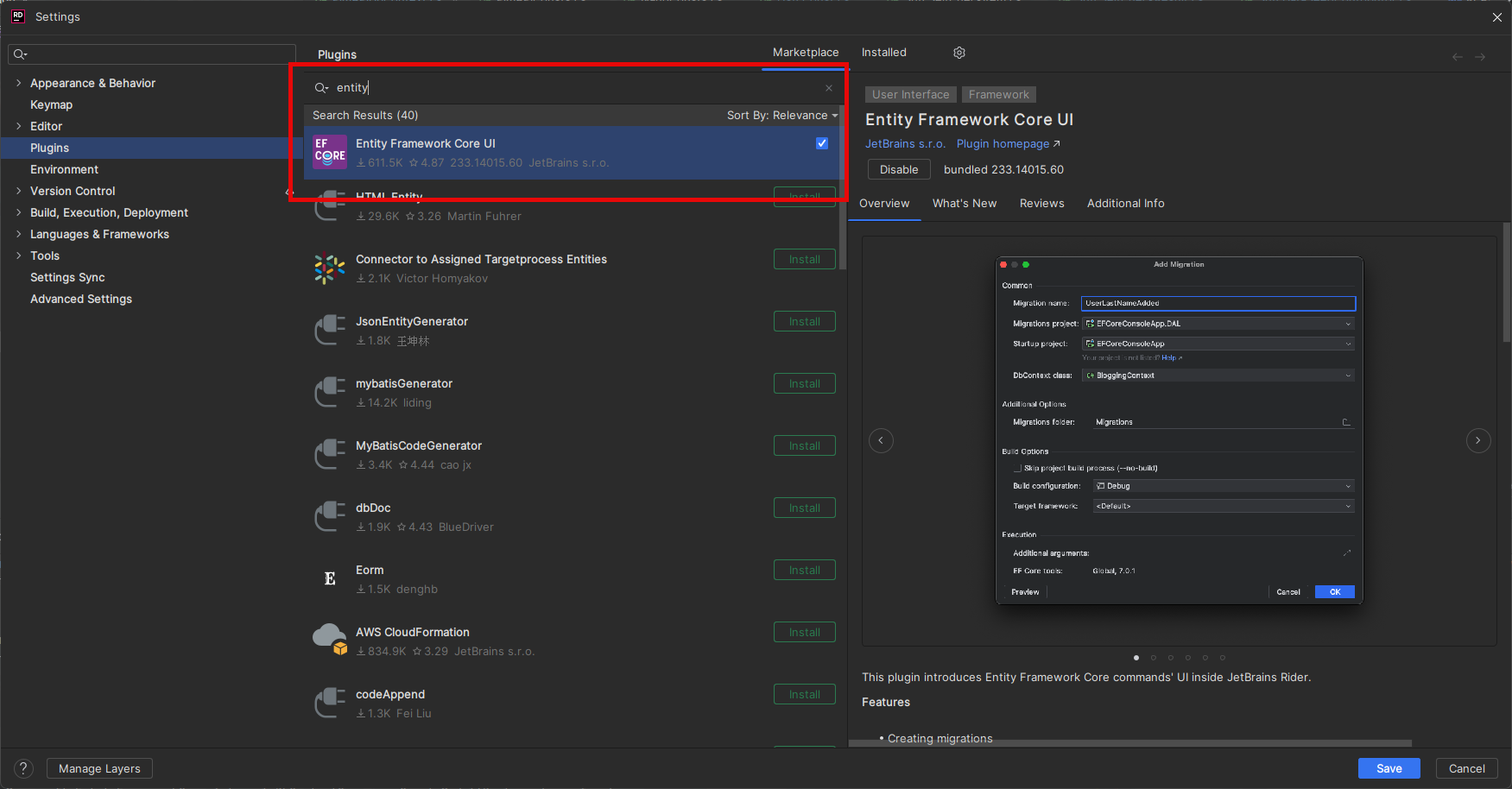
Task: Click the Rider logo in the title bar
Action: 17,16
